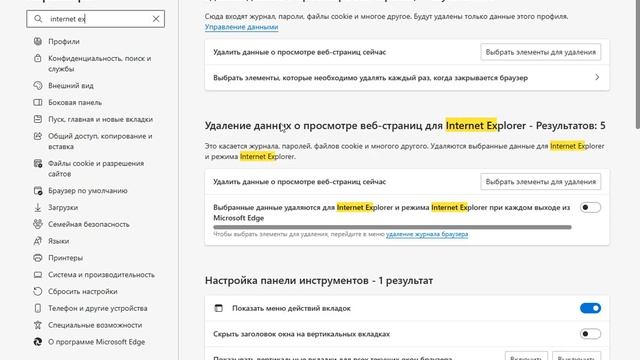Open Специальные возможности settings
This screenshot has height=360, width=640.
click(x=95, y=325)
